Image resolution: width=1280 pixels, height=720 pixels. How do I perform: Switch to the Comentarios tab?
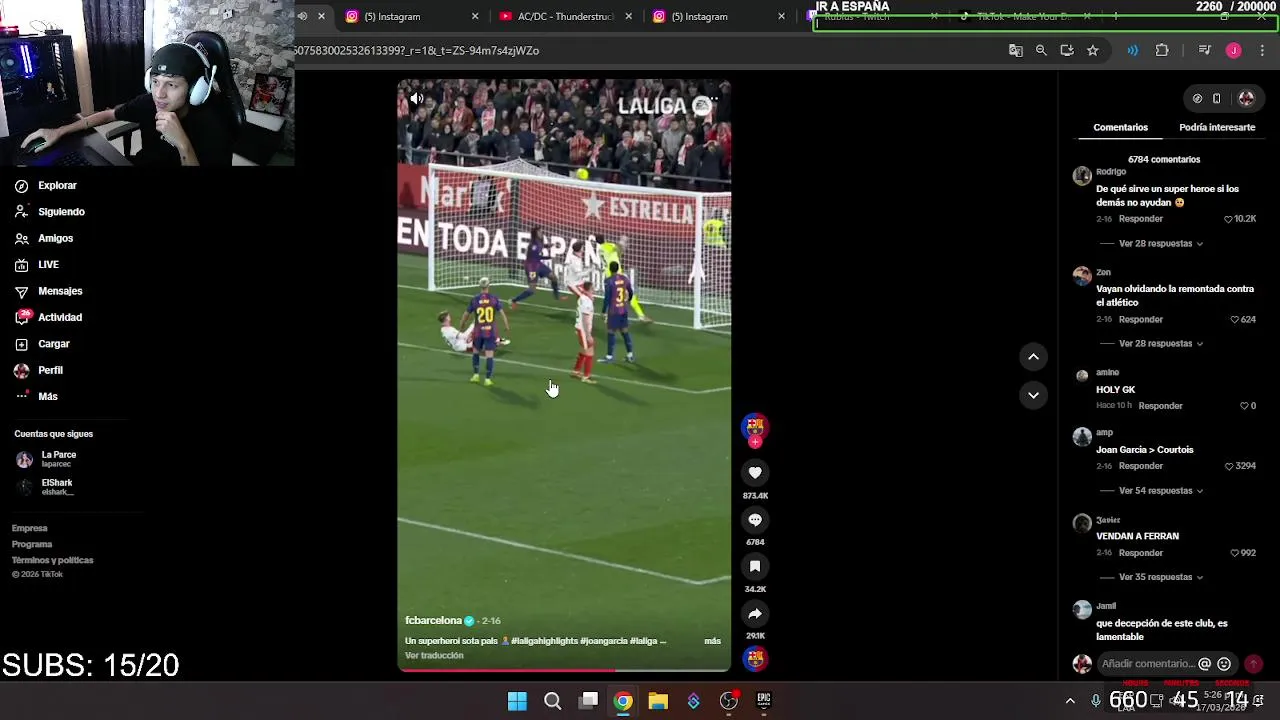tap(1120, 127)
